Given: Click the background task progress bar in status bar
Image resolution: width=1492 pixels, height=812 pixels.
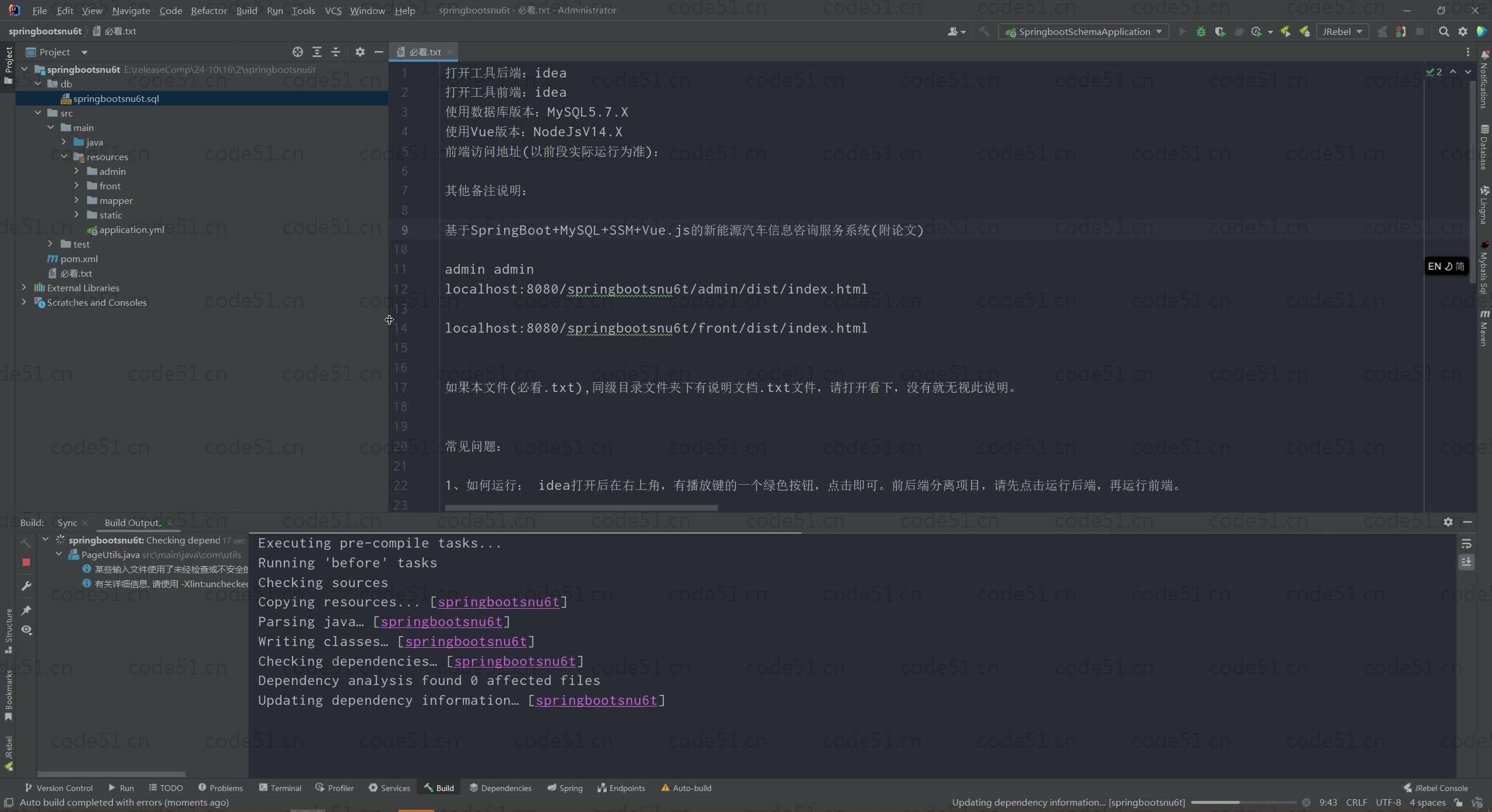Looking at the screenshot, I should pos(1243,803).
